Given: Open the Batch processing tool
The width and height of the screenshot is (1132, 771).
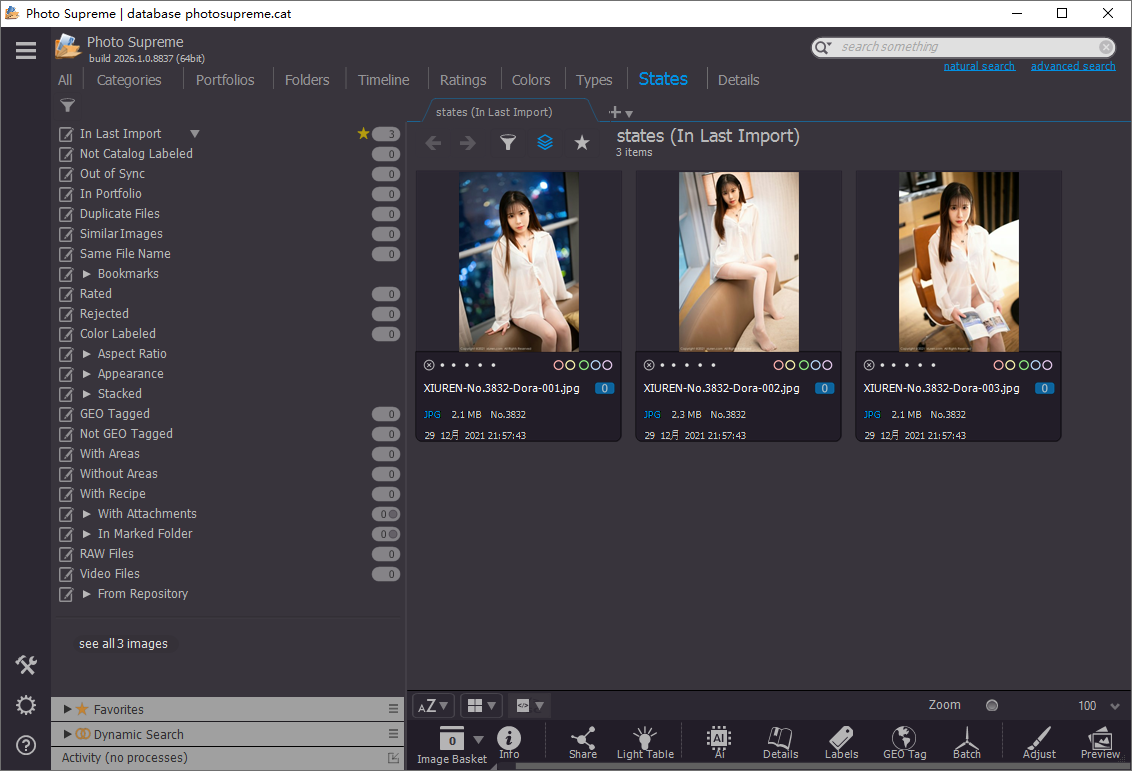Looking at the screenshot, I should pyautogui.click(x=966, y=742).
